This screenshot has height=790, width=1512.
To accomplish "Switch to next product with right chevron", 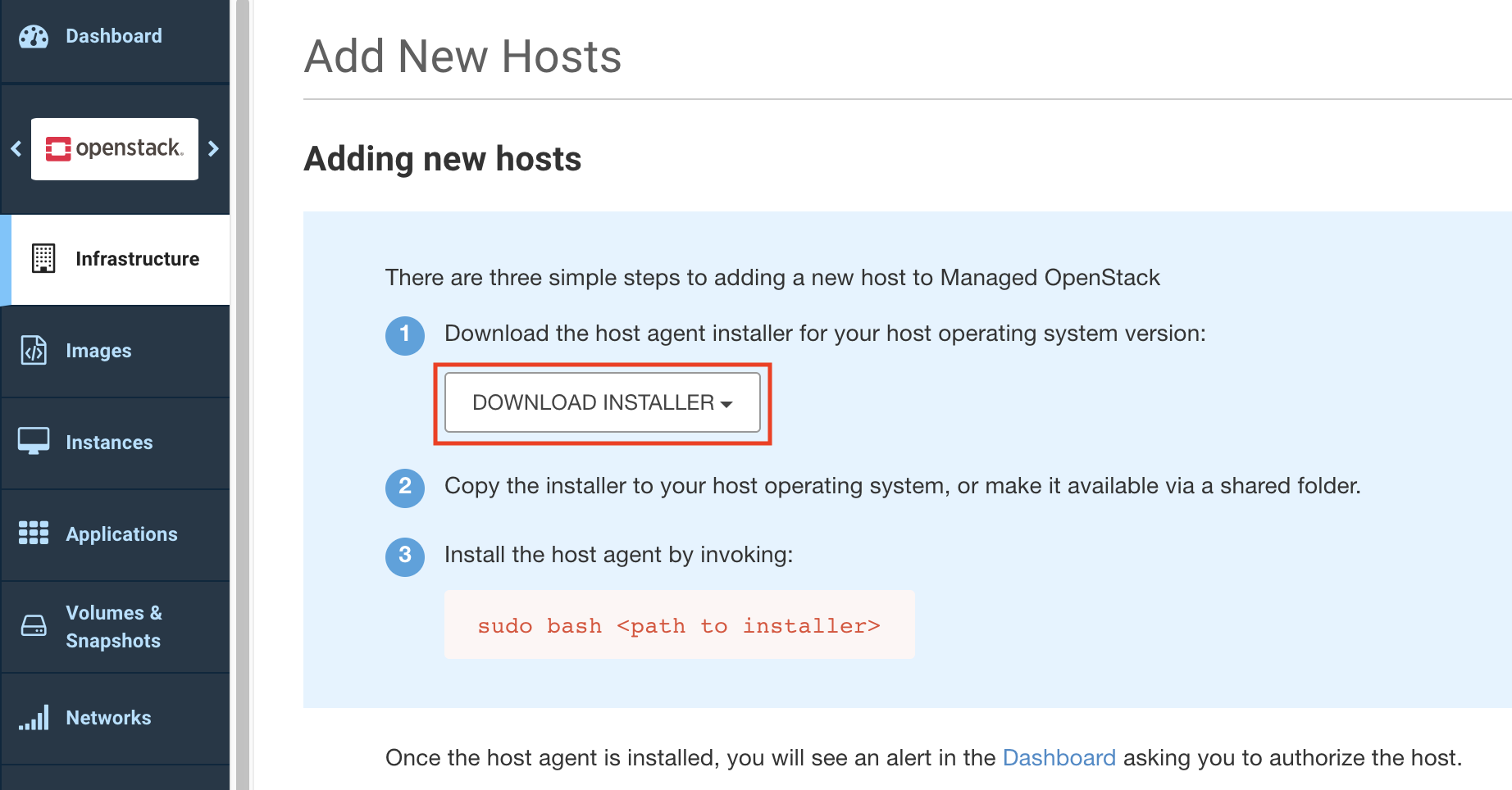I will (214, 148).
